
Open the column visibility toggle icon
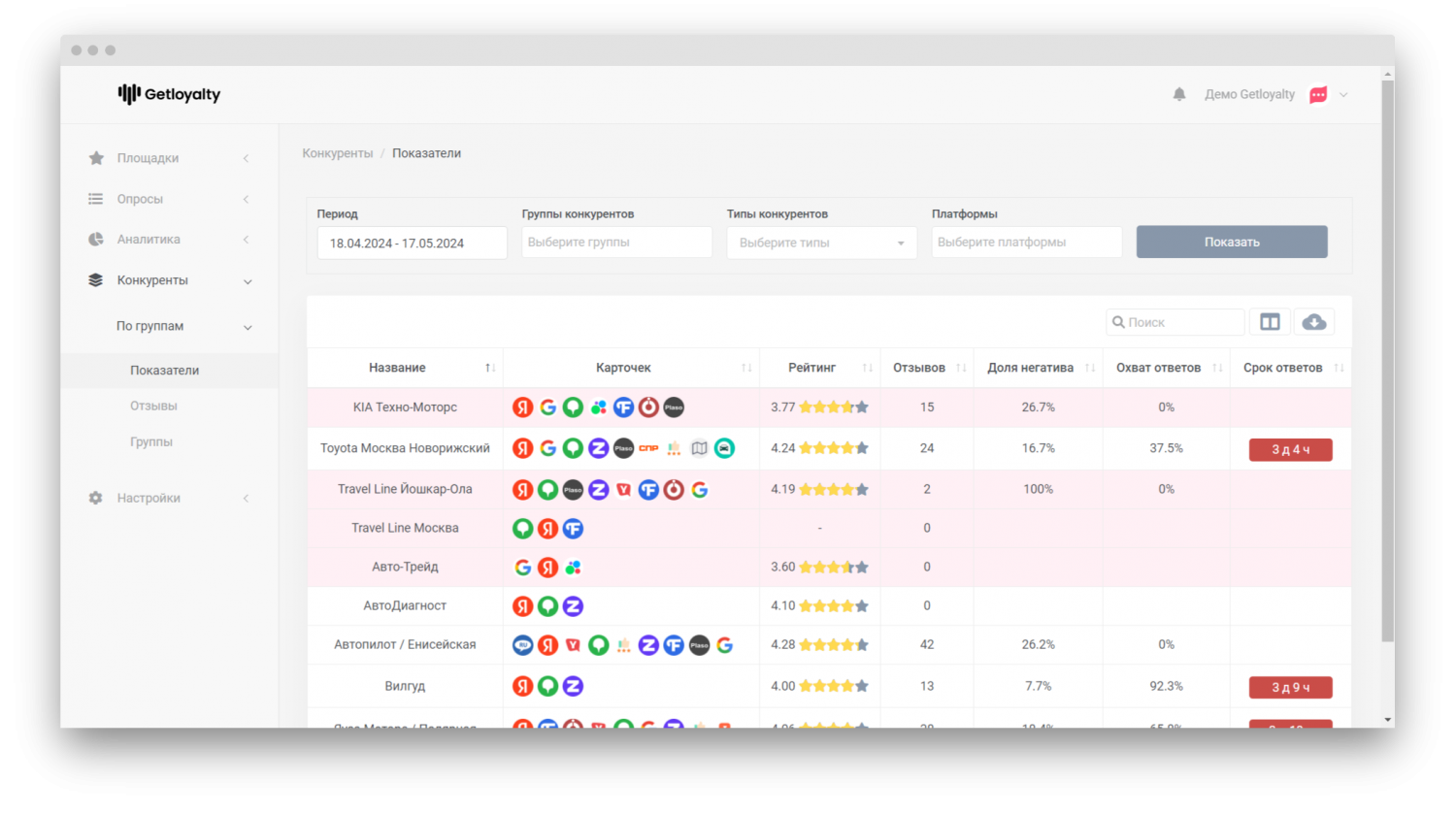[x=1270, y=322]
